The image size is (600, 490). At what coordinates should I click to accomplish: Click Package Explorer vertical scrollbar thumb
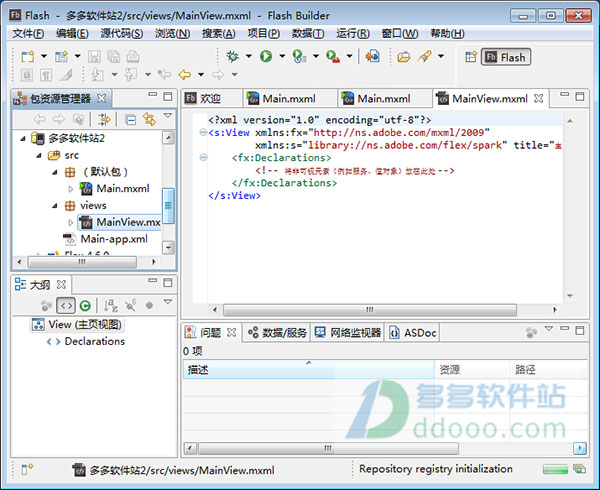point(168,206)
